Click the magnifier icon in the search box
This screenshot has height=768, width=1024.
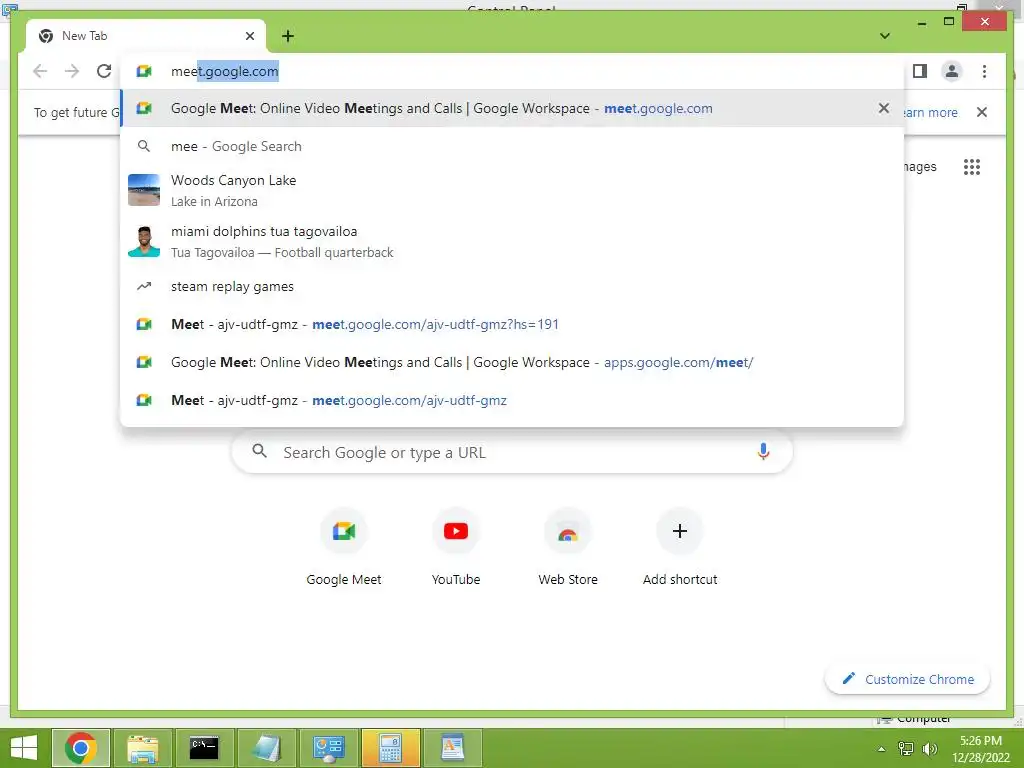coord(259,451)
